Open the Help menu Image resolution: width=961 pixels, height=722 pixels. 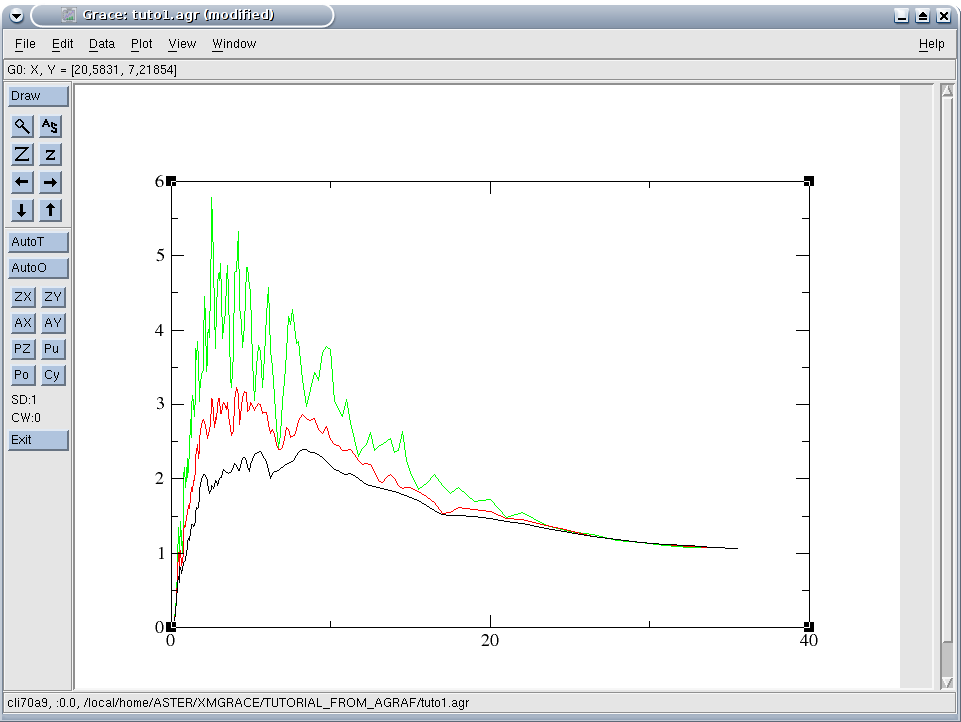931,44
